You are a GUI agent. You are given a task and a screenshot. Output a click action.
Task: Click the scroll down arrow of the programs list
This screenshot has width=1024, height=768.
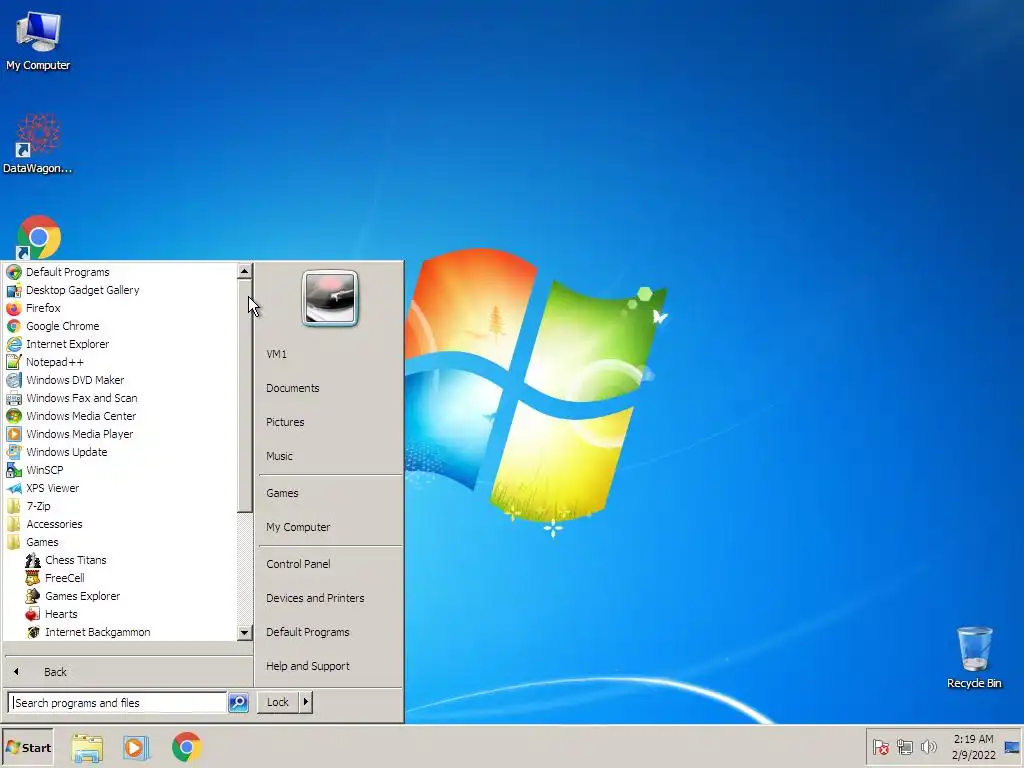pos(244,632)
